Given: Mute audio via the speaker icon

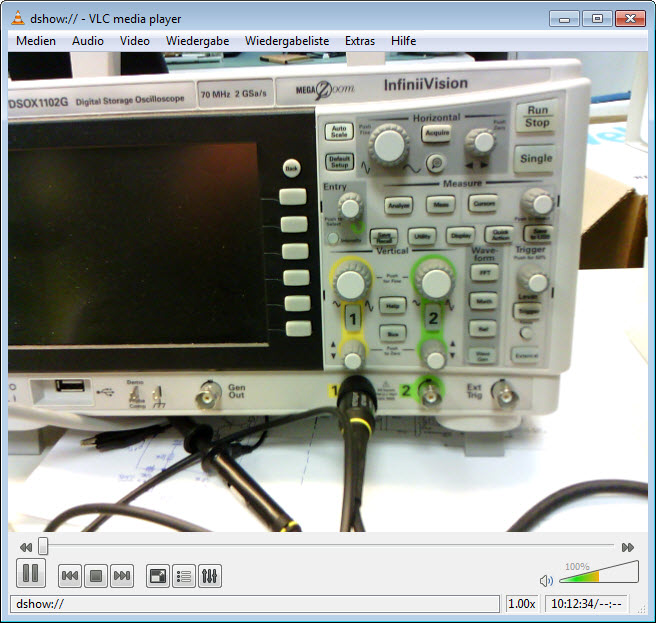Looking at the screenshot, I should click(x=546, y=581).
